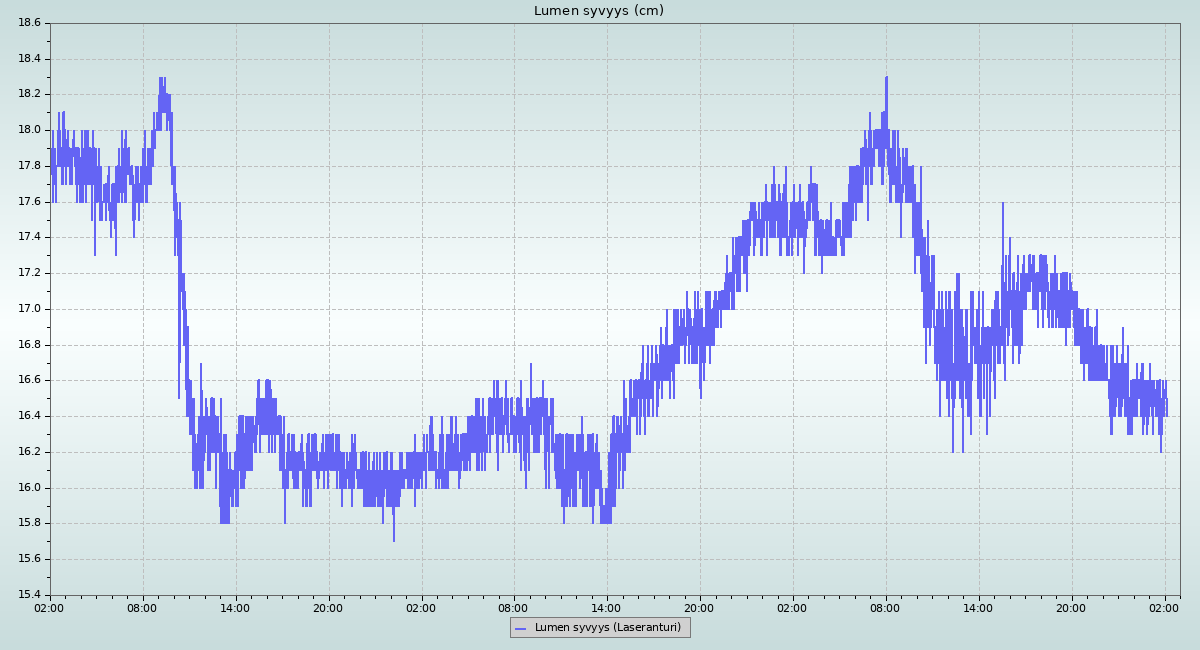This screenshot has height=650, width=1200.
Task: Click the 17.6 y-axis tick label
Action: point(30,201)
